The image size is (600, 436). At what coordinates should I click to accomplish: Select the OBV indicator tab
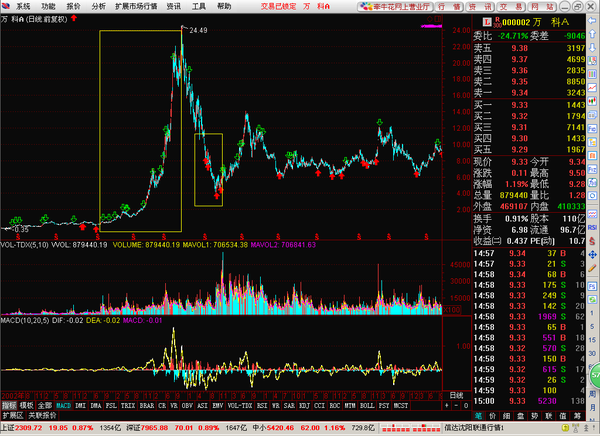coord(187,405)
